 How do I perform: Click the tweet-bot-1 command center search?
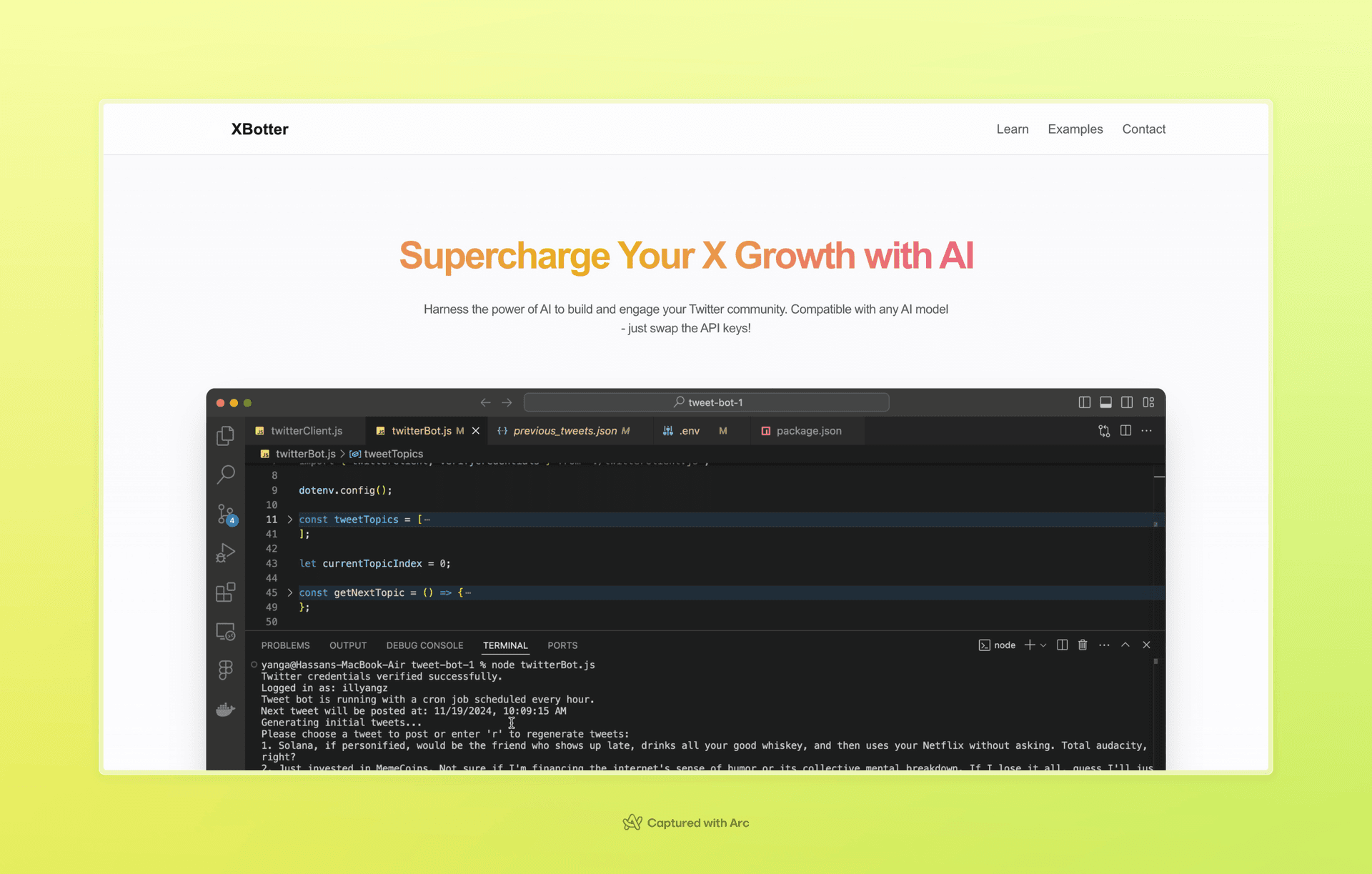(706, 402)
